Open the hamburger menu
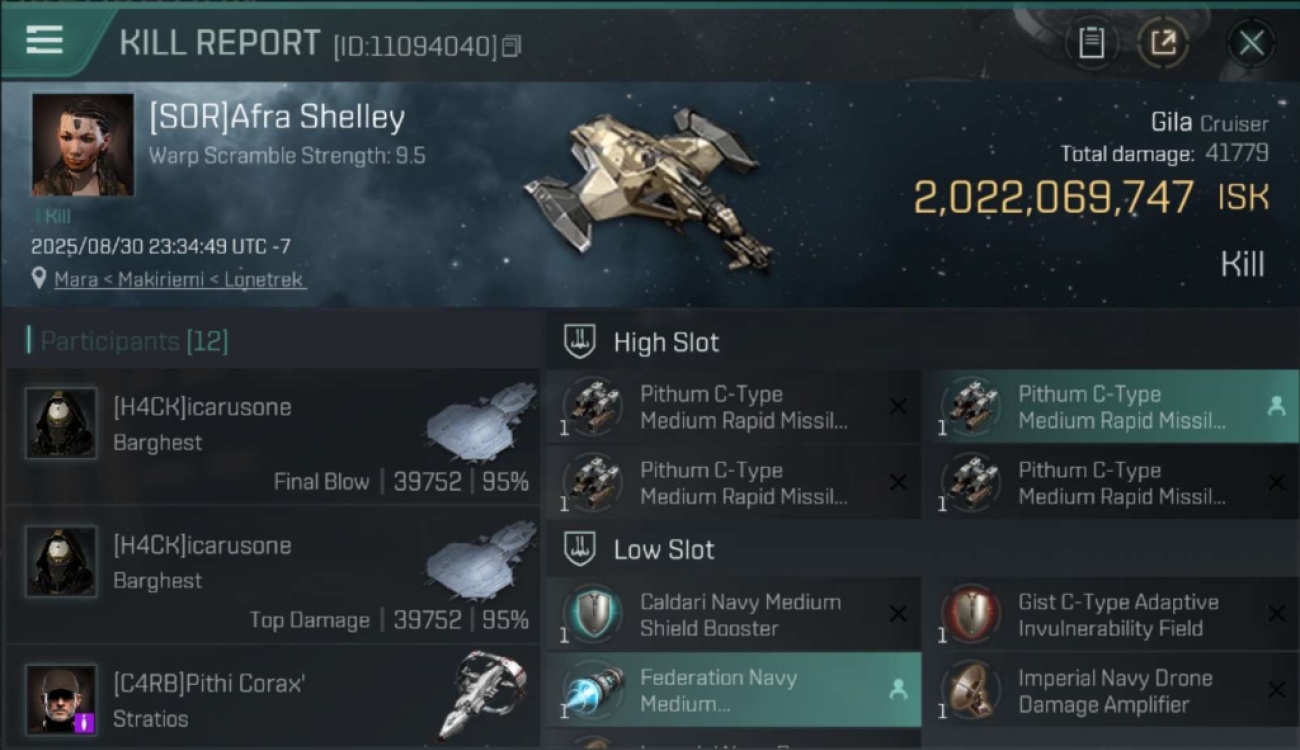Screen dimensions: 1300x750 pyautogui.click(x=44, y=40)
